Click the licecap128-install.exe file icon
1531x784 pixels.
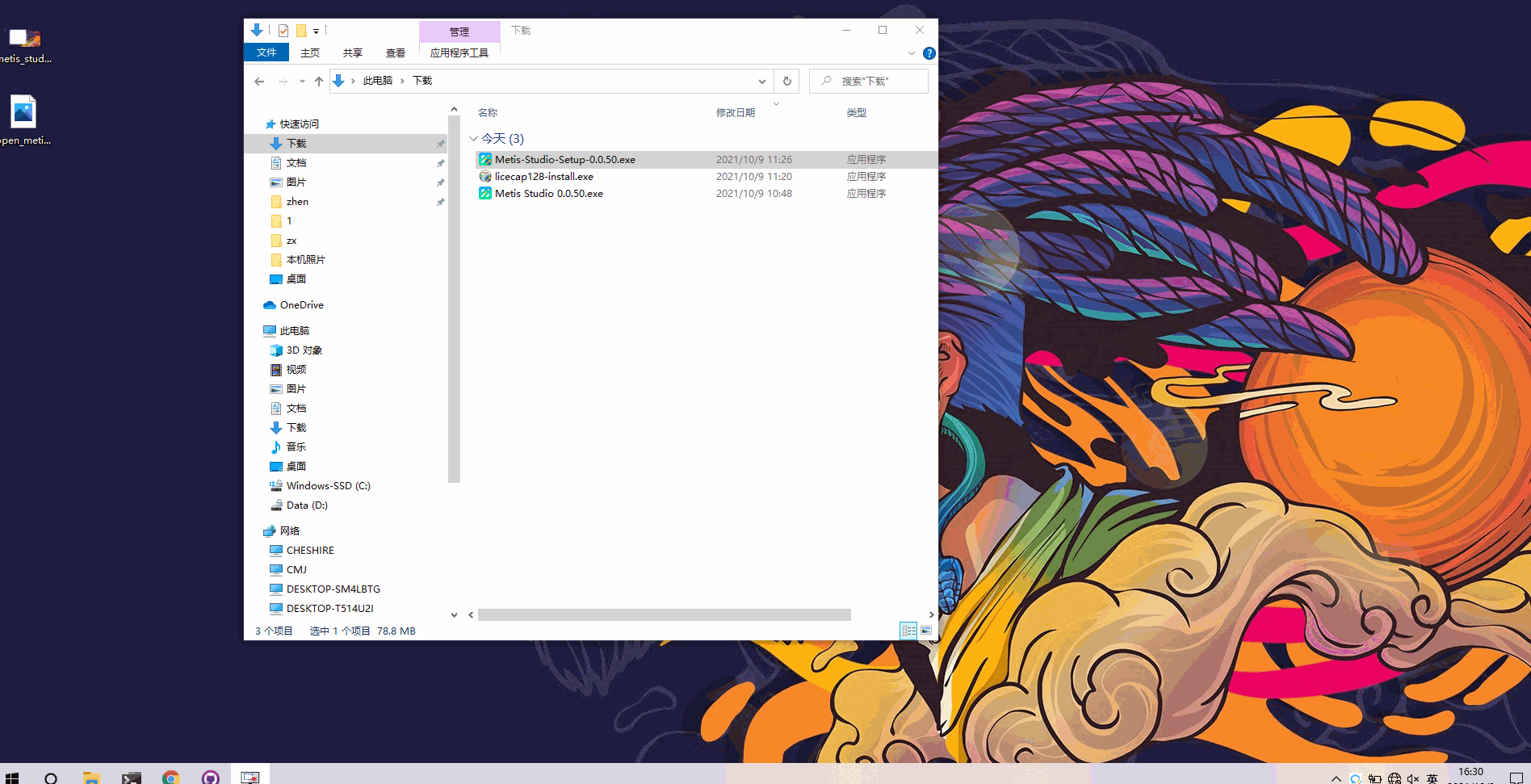tap(485, 176)
